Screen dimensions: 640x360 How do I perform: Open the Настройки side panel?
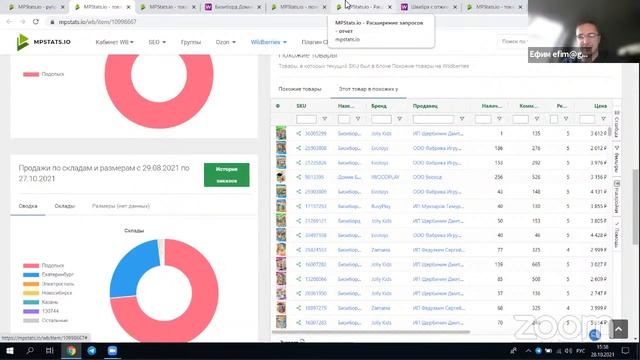[x=617, y=197]
